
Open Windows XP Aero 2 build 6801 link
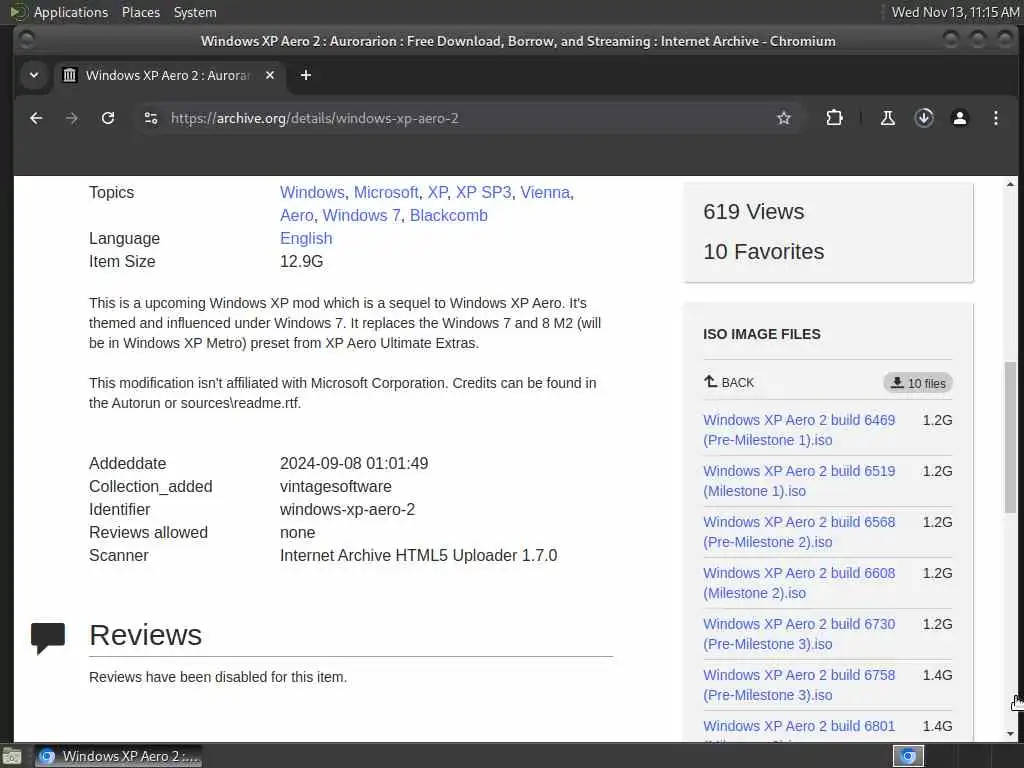click(799, 726)
